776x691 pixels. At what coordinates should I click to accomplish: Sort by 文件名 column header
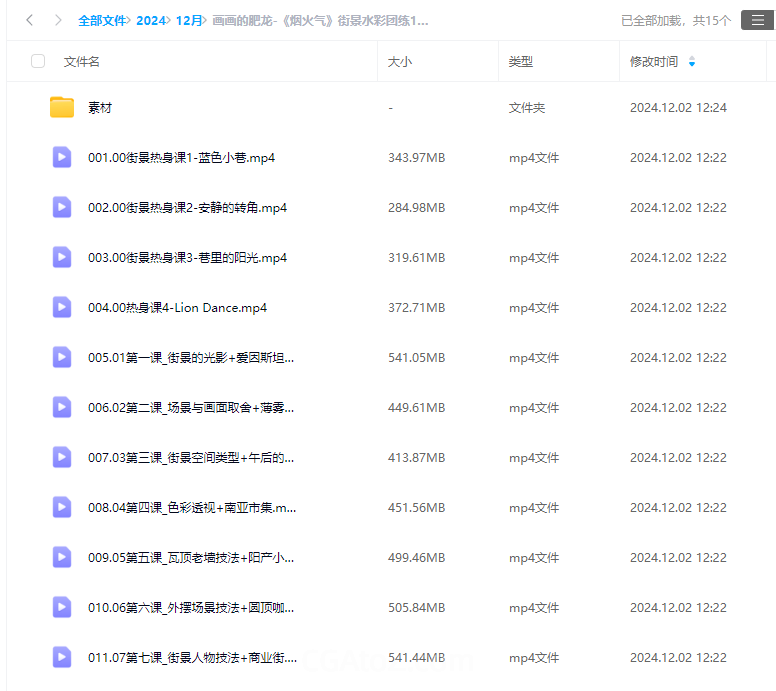pyautogui.click(x=81, y=61)
